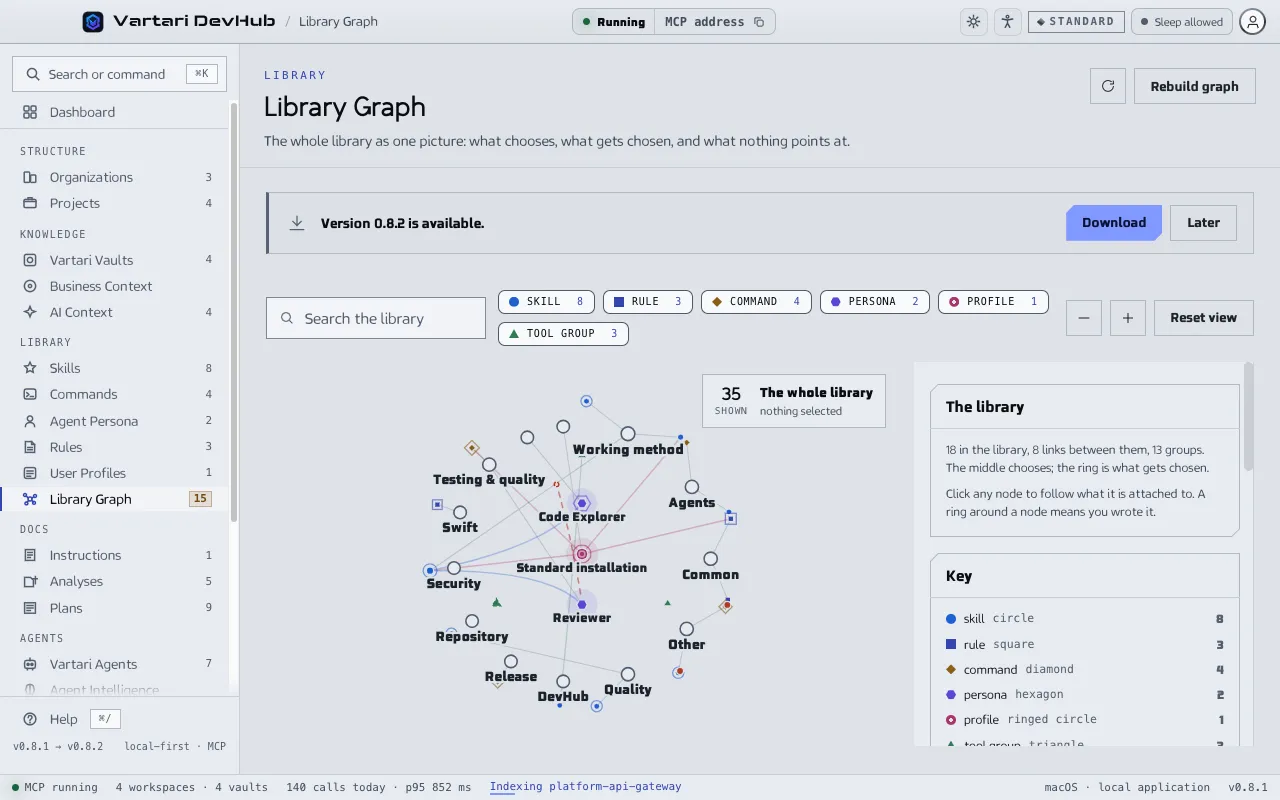Download version 0.8.2 update
This screenshot has width=1280, height=800.
click(1114, 223)
